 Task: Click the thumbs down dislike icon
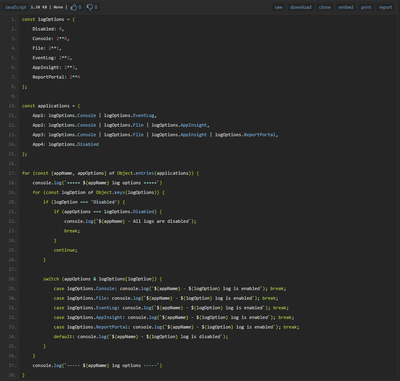(90, 7)
